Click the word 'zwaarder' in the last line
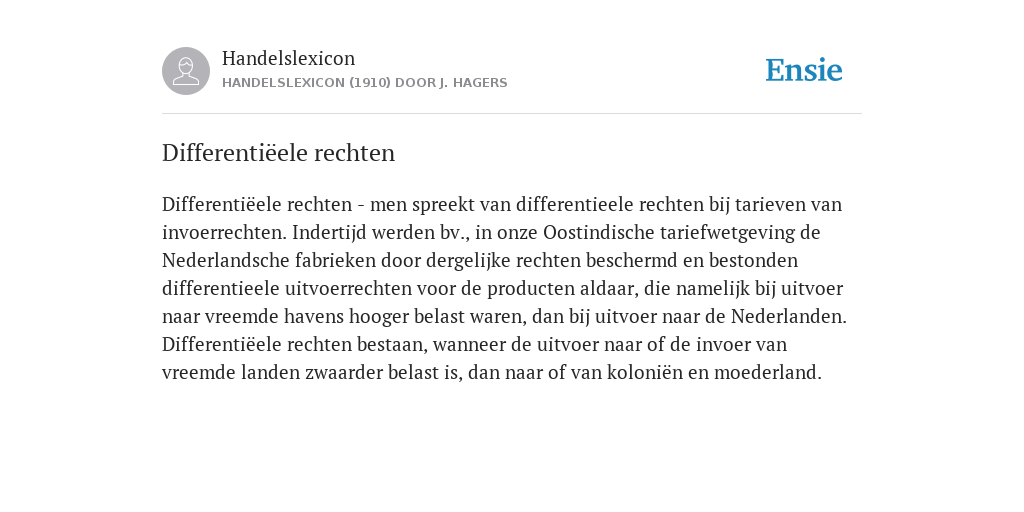Viewport: 1024px width, 512px height. coord(344,373)
